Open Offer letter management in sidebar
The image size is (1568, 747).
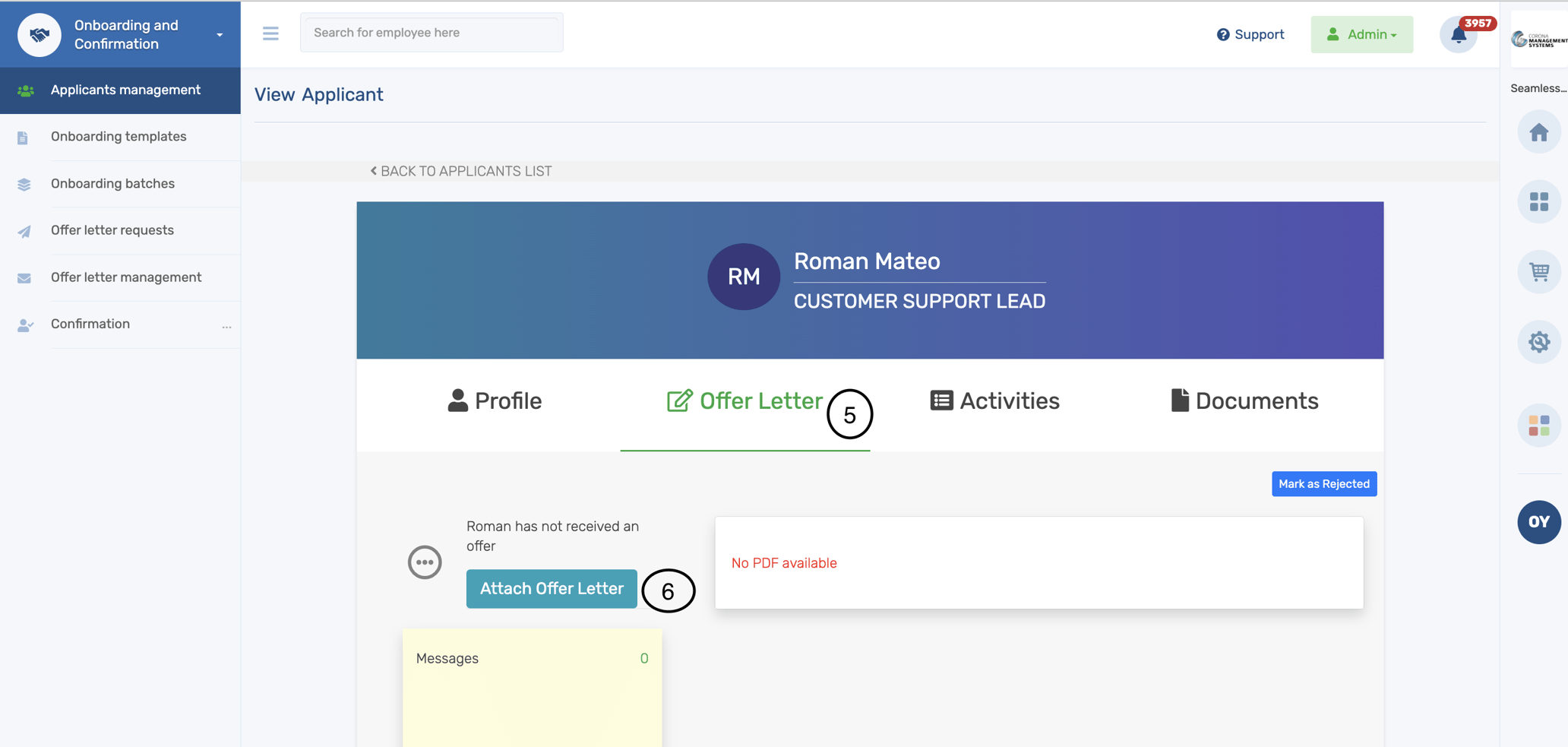pyautogui.click(x=120, y=277)
